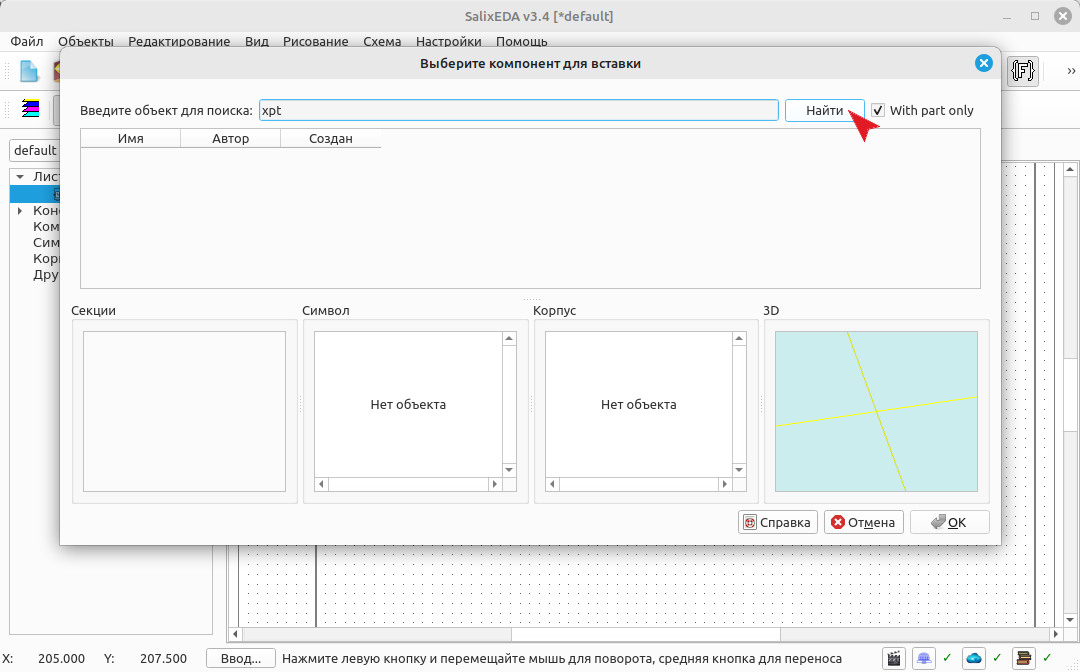Click the Y coordinate value 207.500
This screenshot has height=672, width=1080.
tap(163, 658)
